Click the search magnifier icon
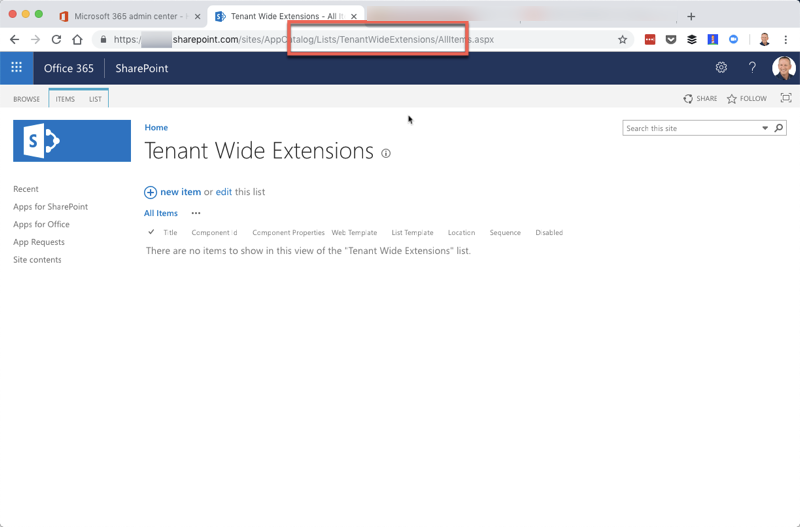Screen dimensions: 800x527 tap(779, 128)
